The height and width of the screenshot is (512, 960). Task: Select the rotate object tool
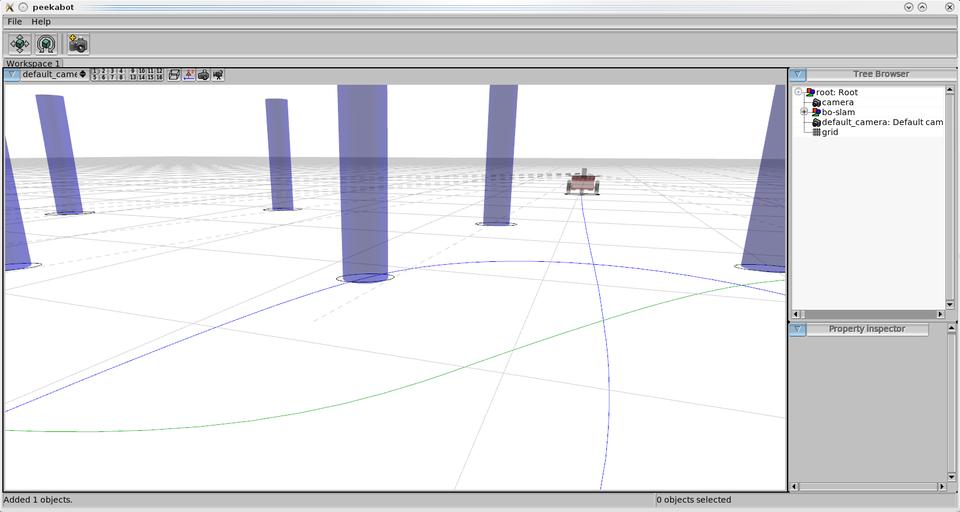46,44
